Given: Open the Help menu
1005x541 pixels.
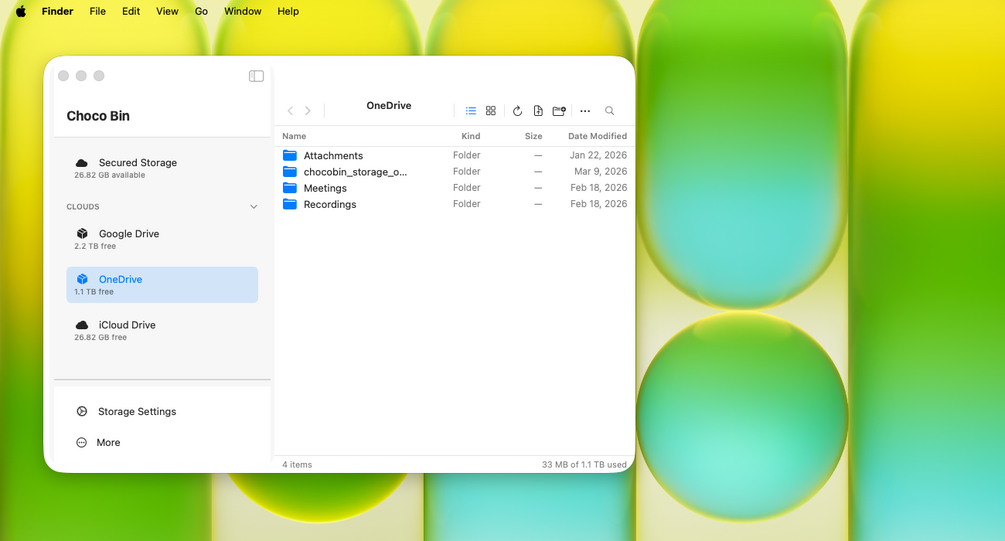Looking at the screenshot, I should pos(288,11).
